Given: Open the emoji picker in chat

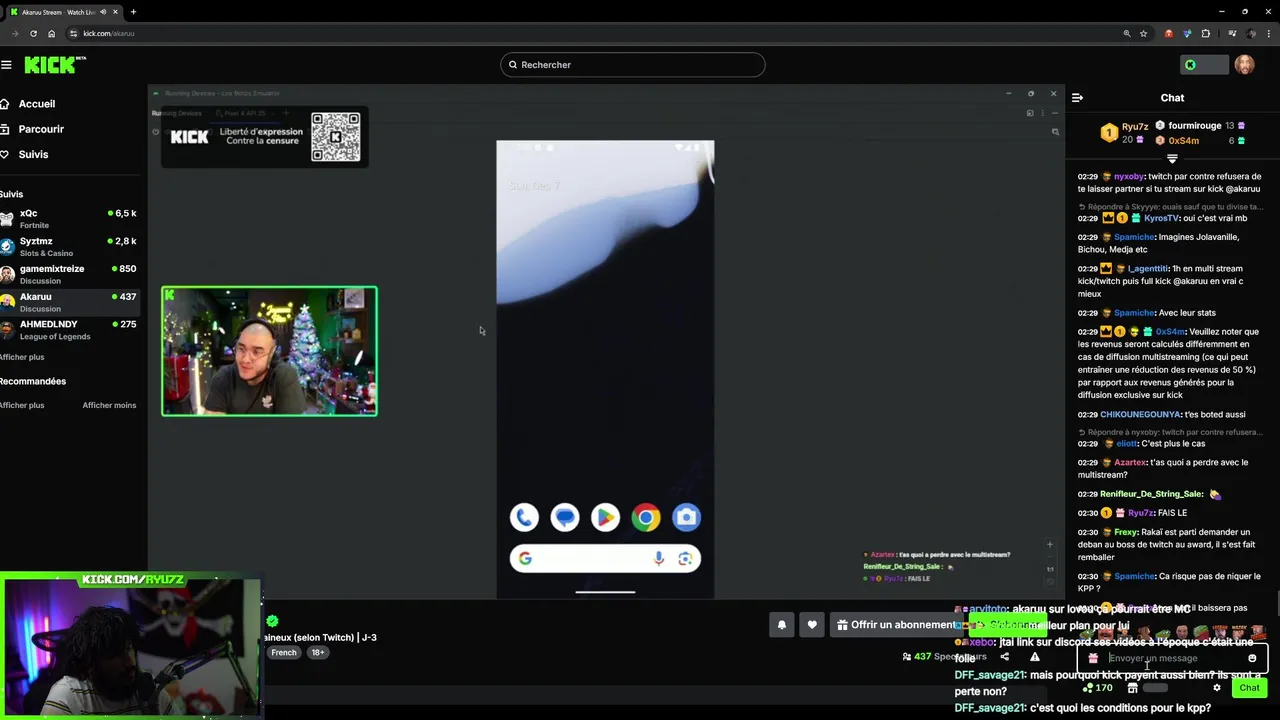Looking at the screenshot, I should click(1252, 658).
